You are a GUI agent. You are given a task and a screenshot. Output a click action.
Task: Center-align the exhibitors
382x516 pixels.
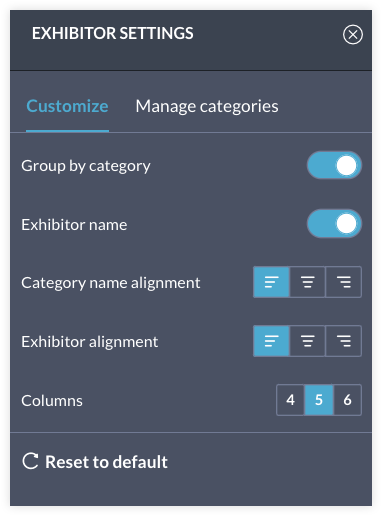pyautogui.click(x=307, y=341)
